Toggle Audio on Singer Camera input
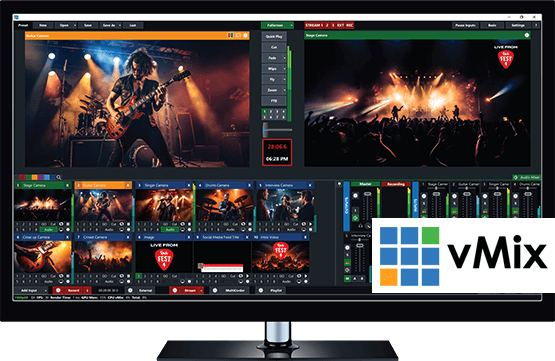The width and height of the screenshot is (555, 361). point(170,229)
